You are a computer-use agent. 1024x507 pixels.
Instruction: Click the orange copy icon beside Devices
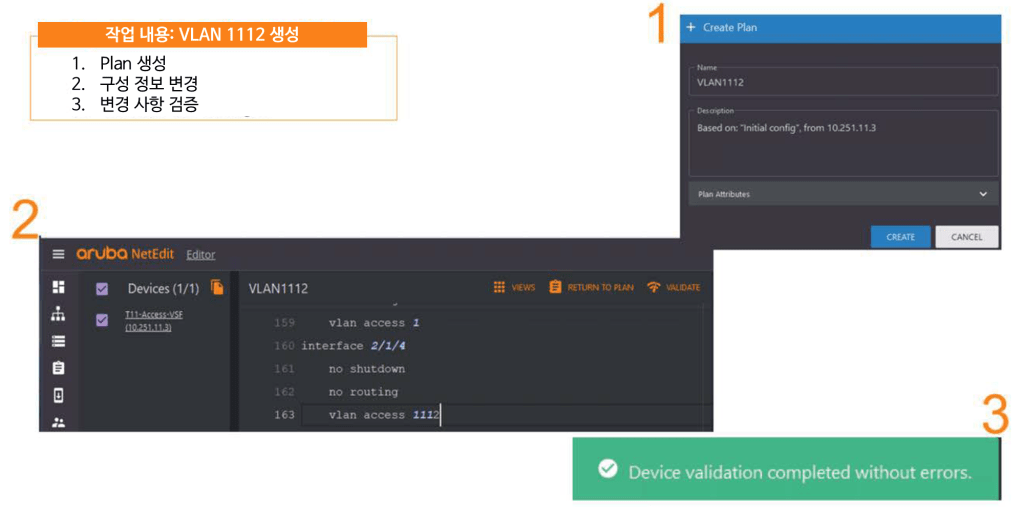[217, 288]
